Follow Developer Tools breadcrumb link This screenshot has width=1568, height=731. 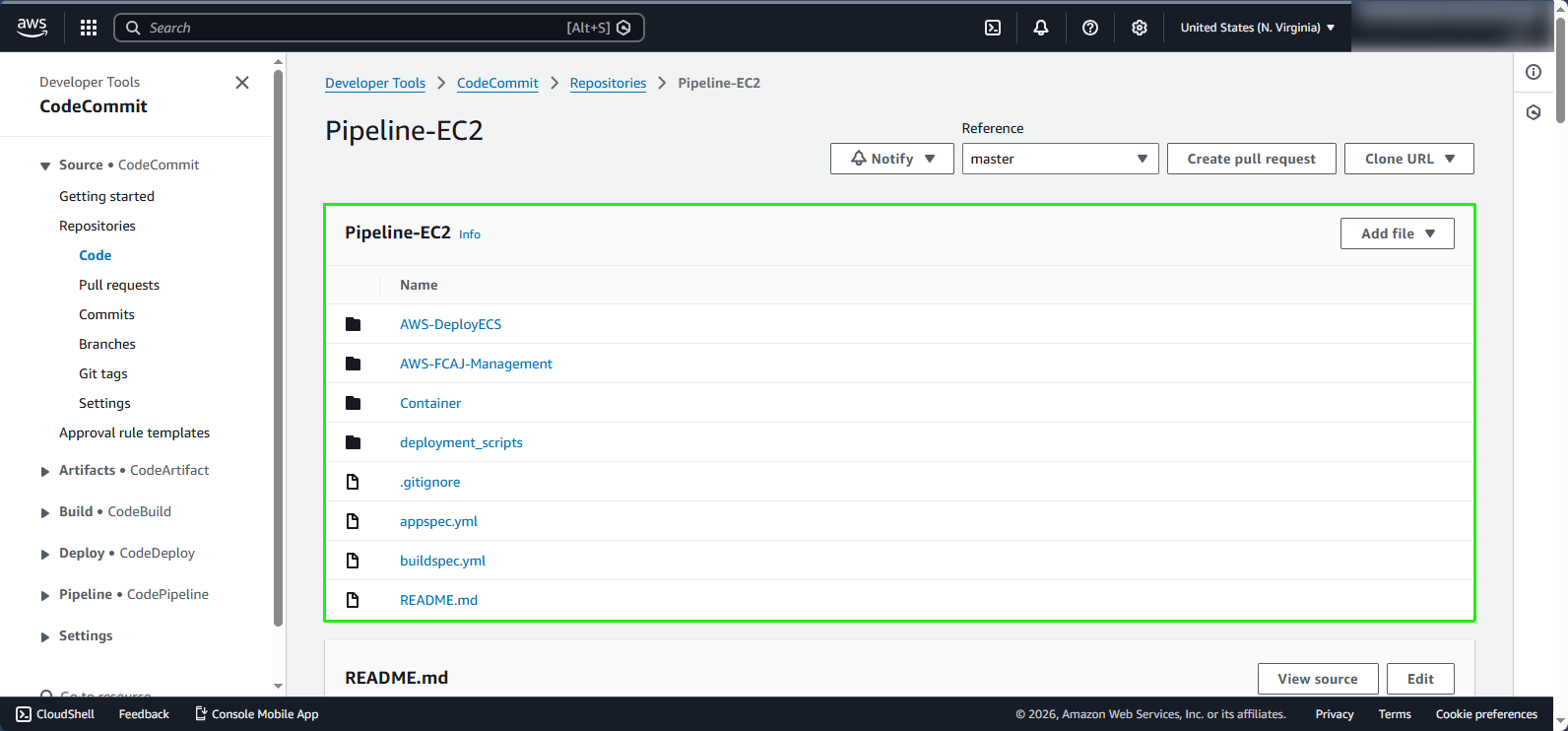[375, 83]
